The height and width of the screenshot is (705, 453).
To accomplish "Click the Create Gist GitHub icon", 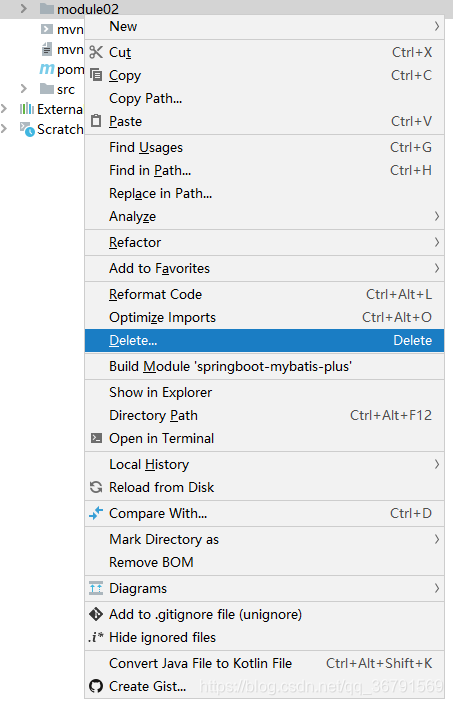I will pyautogui.click(x=96, y=686).
